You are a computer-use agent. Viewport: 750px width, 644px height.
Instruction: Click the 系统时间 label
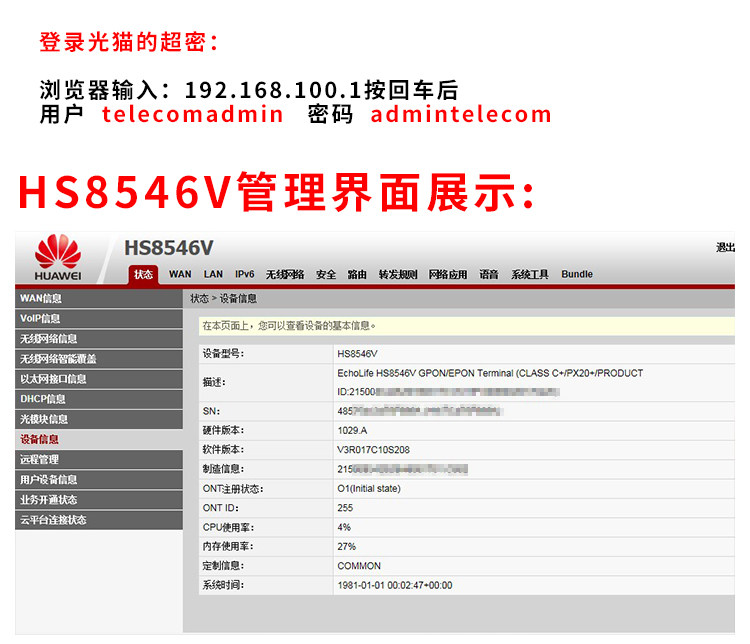tap(223, 585)
